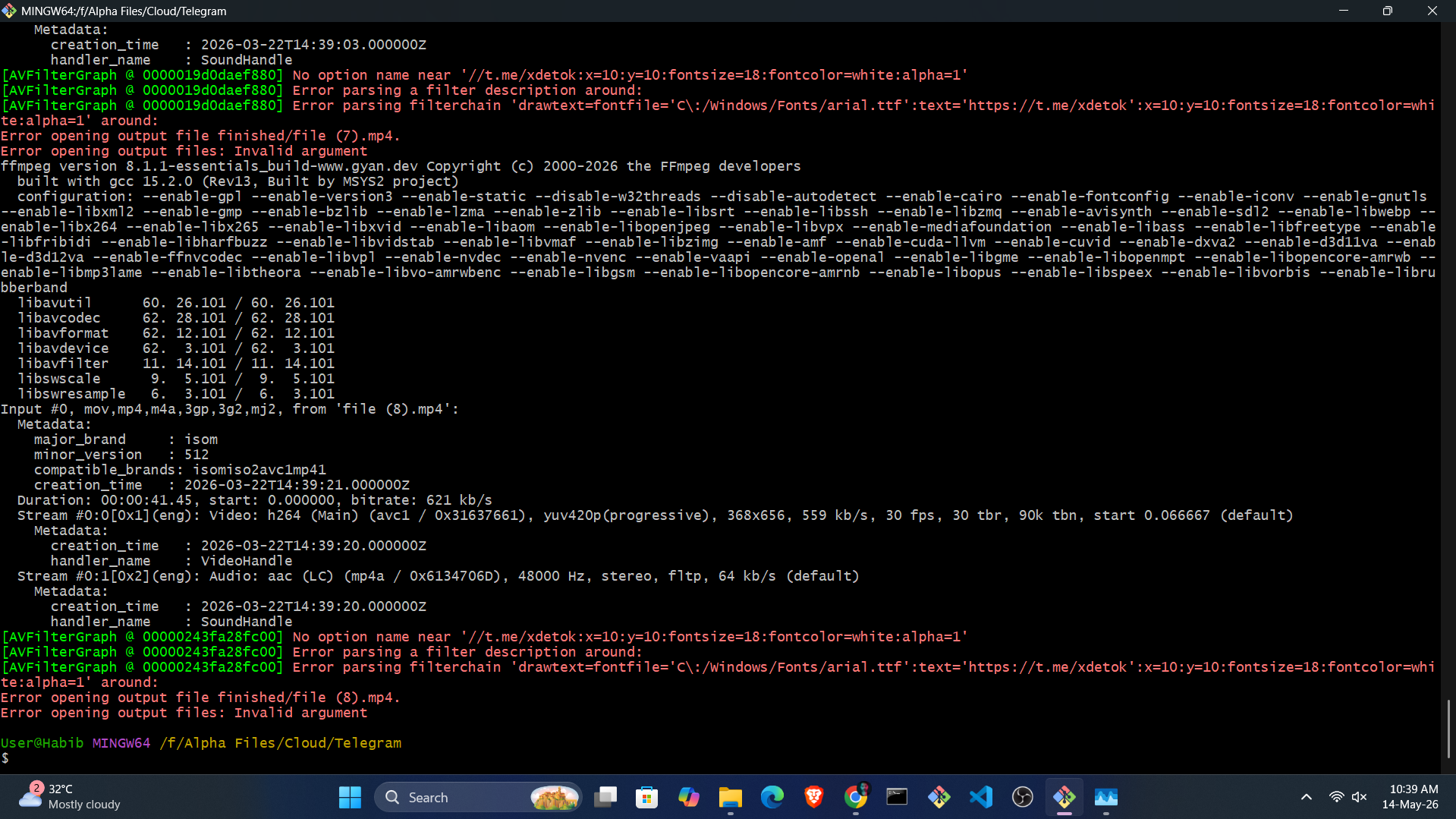
Task: Click the creation_time '2026-03-22T14:39:03.000000Z' line
Action: (238, 45)
